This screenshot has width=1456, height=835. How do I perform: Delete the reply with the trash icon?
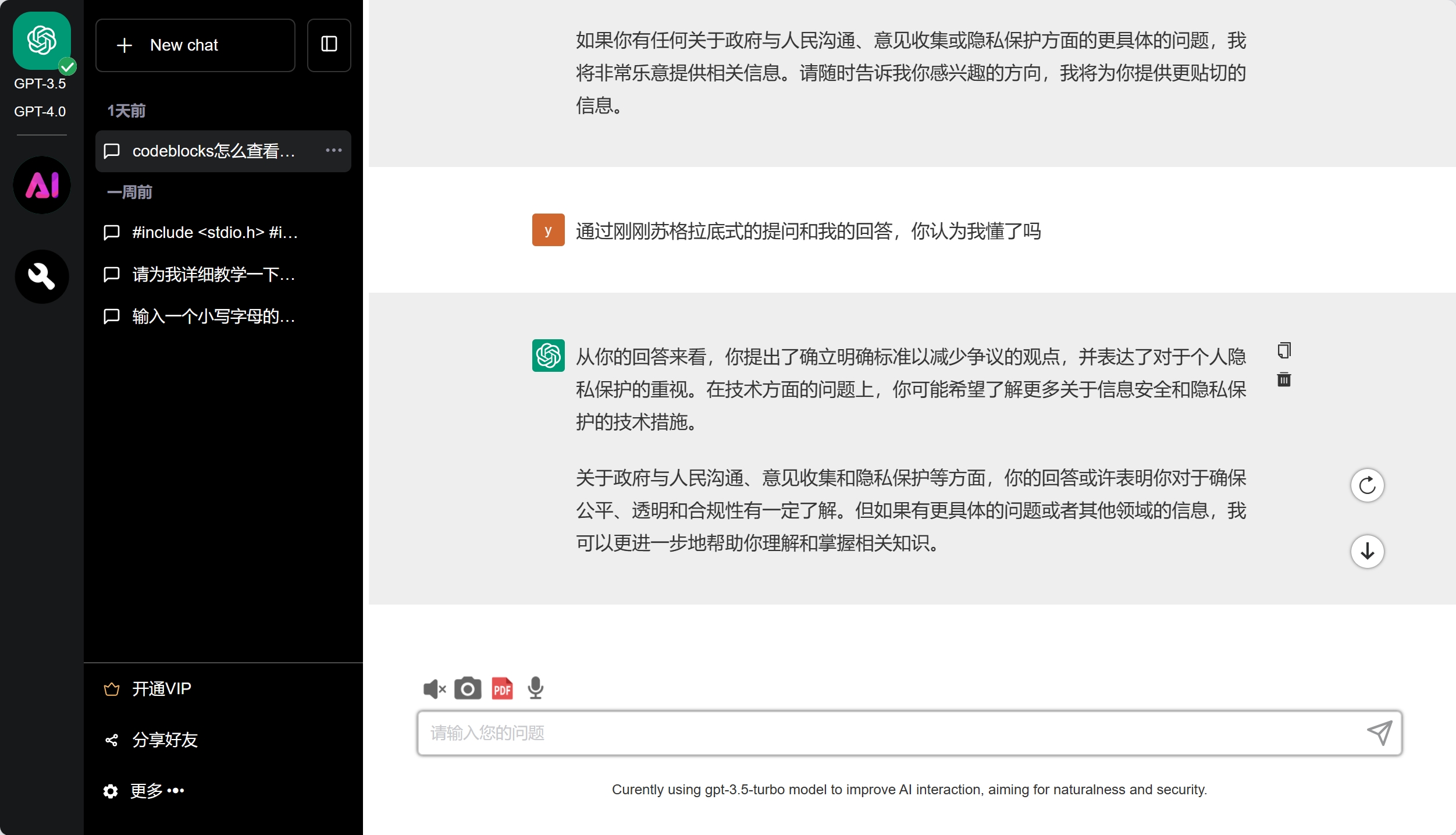pos(1284,379)
